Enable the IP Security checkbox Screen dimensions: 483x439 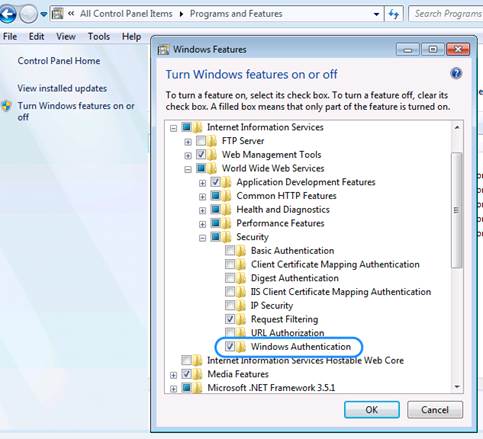click(x=230, y=305)
